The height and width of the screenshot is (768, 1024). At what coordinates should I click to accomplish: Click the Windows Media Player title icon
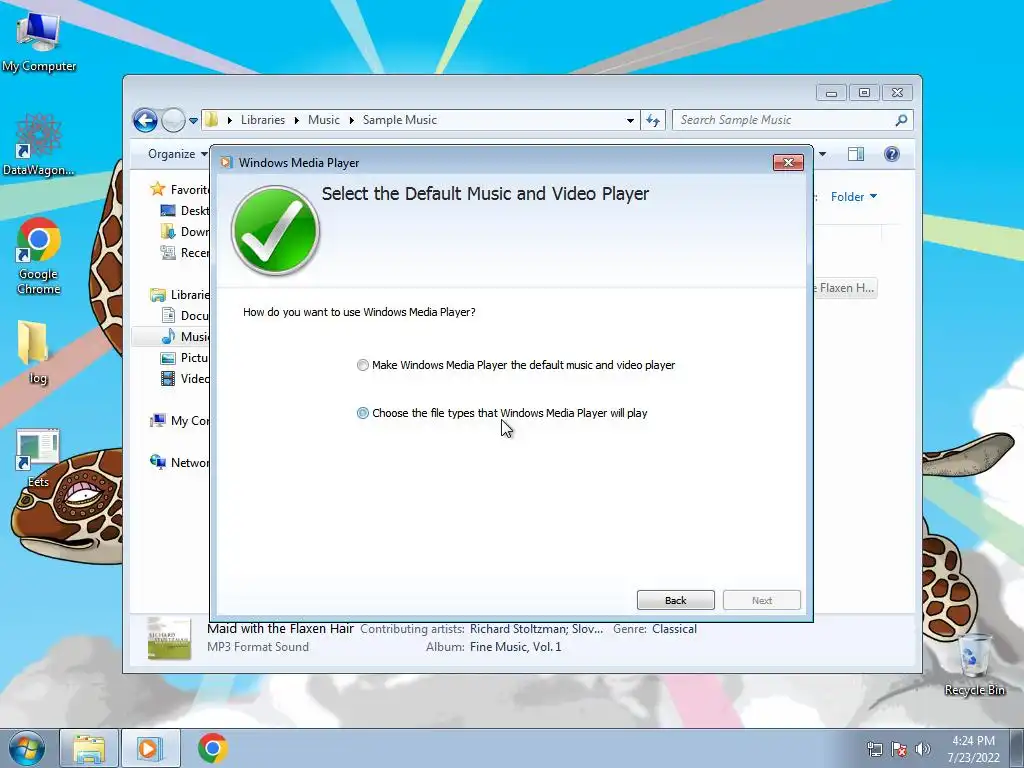click(x=226, y=163)
